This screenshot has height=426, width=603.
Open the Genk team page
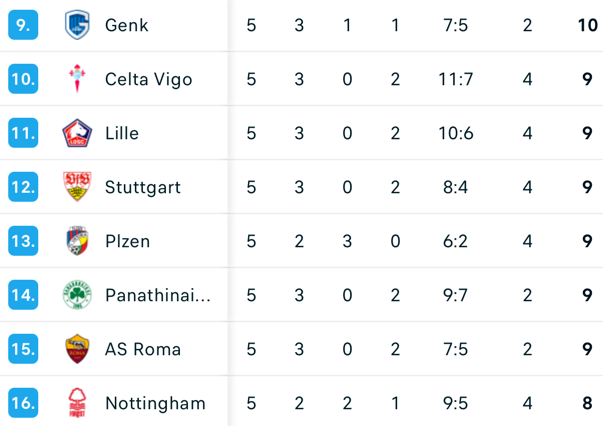[127, 25]
